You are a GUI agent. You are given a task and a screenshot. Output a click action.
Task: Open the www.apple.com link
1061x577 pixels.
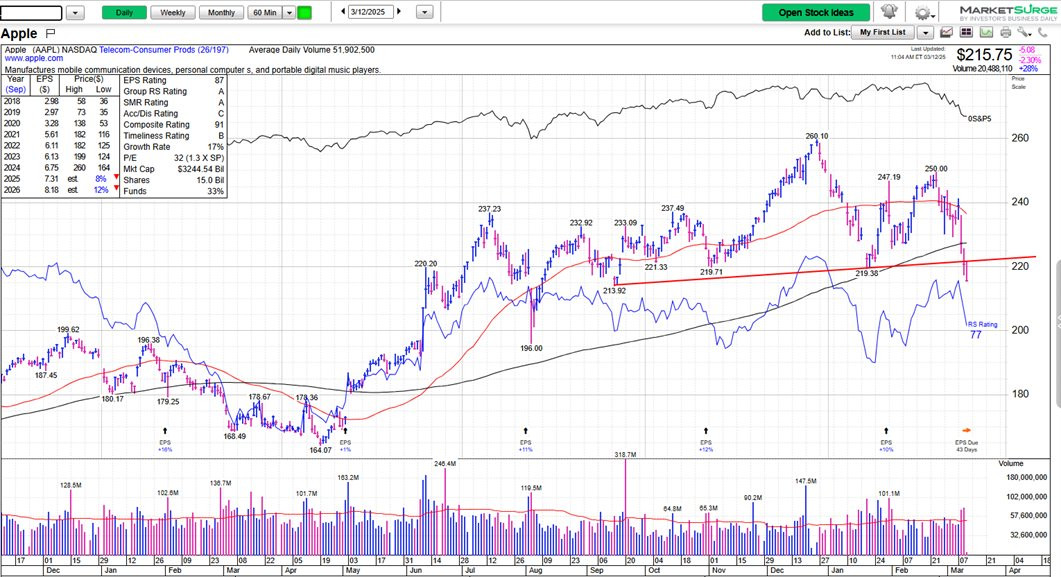tap(34, 59)
